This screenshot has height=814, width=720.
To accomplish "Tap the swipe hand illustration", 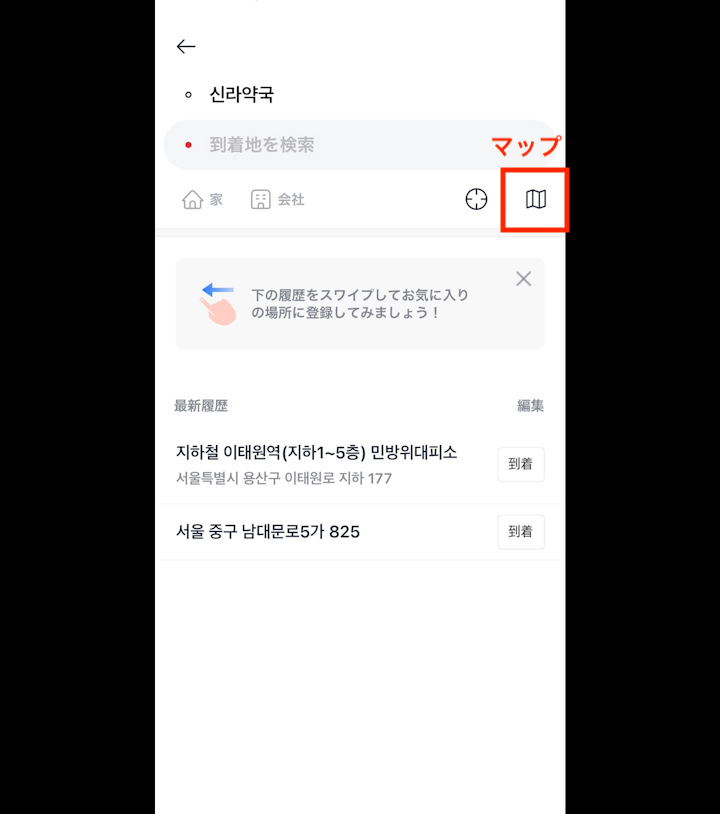I will tap(218, 304).
